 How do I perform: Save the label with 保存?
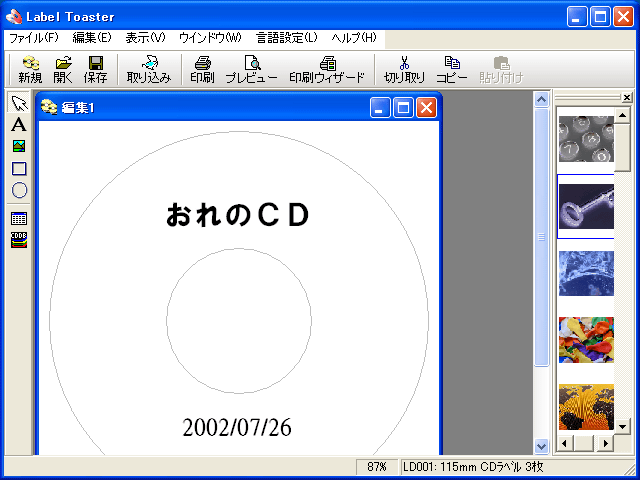point(95,69)
